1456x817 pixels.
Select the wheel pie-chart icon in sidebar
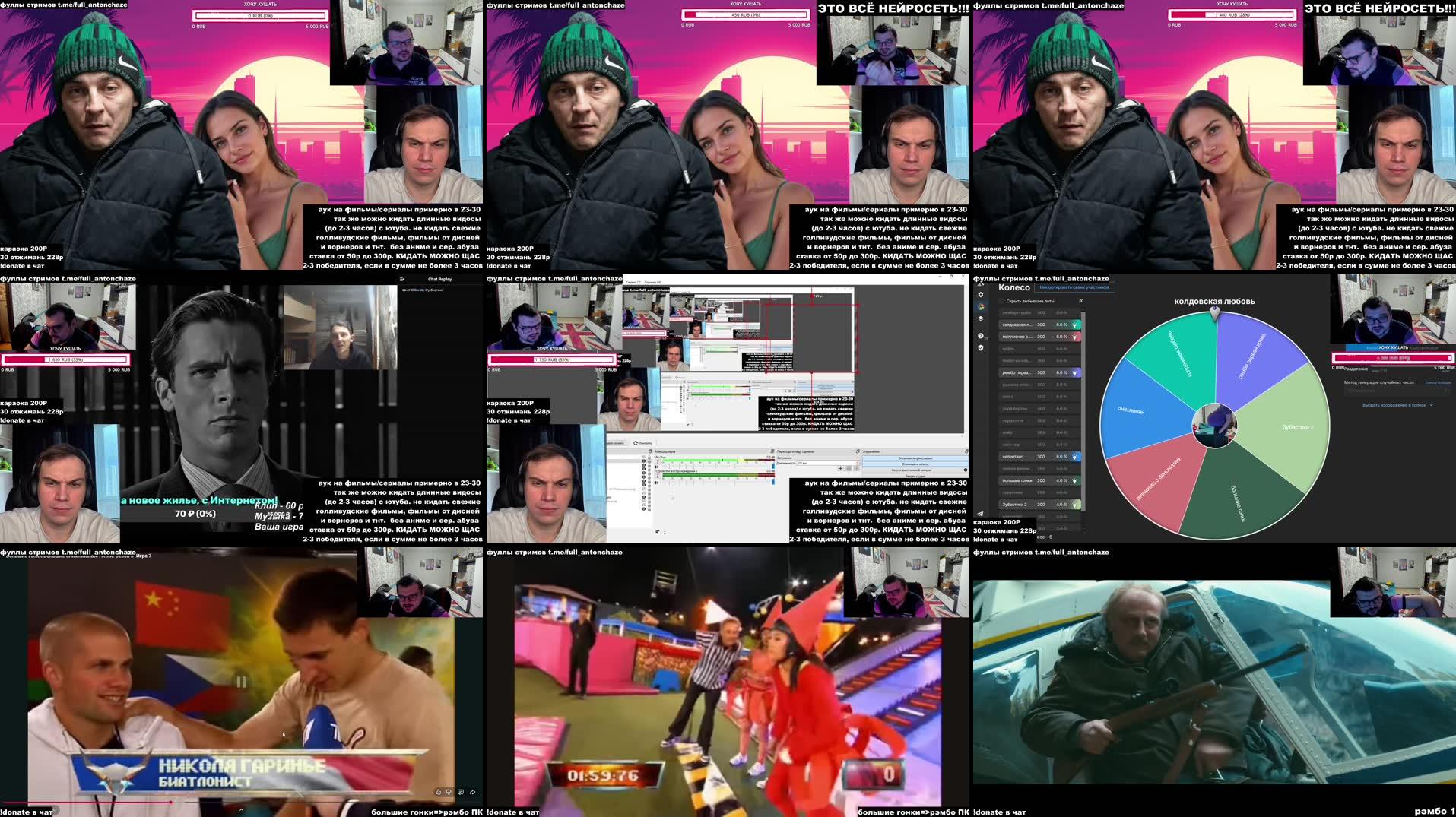point(981,307)
